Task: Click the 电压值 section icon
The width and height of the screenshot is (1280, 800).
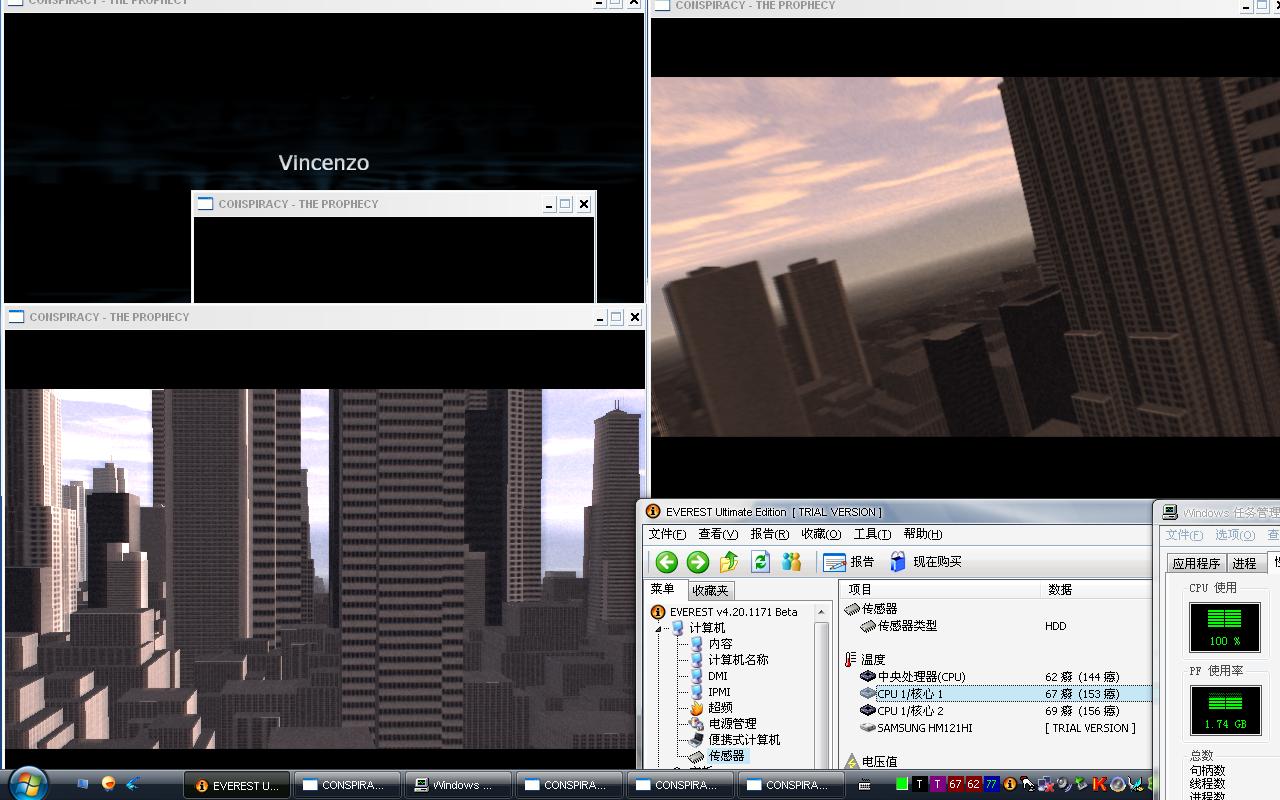Action: click(851, 762)
